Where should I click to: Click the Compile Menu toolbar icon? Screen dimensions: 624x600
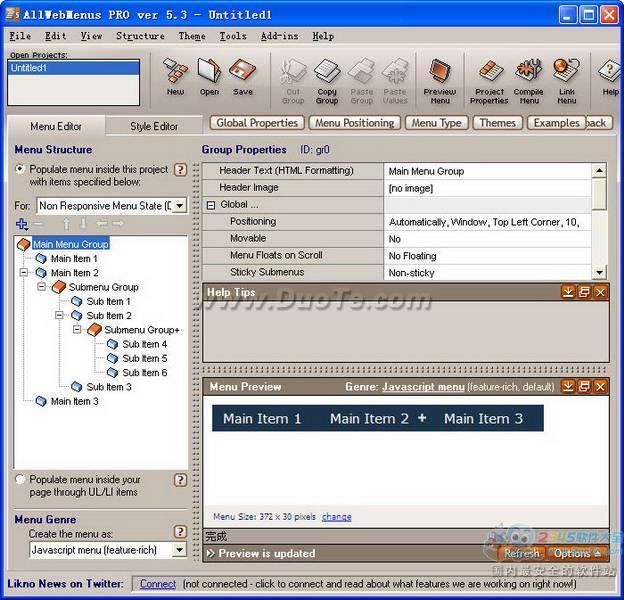pyautogui.click(x=528, y=81)
